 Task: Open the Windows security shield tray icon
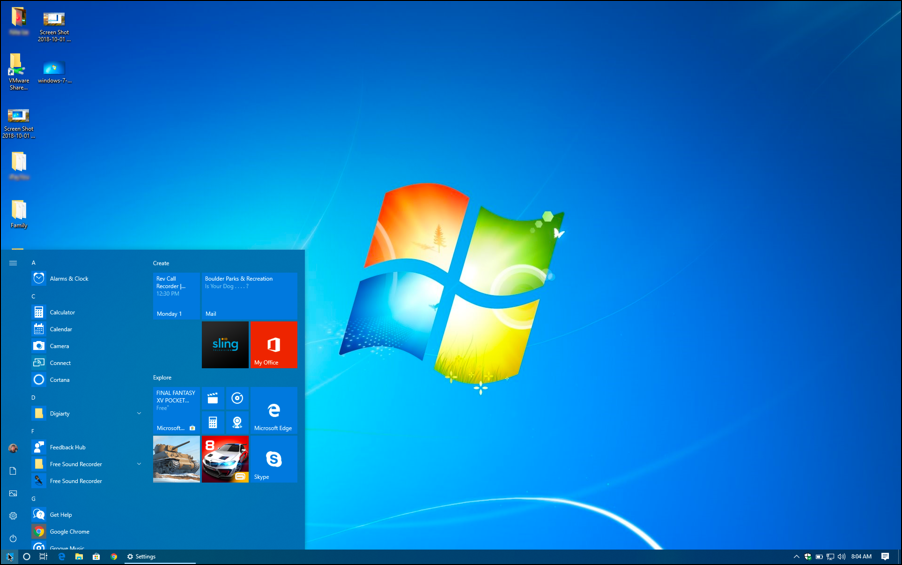coord(808,557)
